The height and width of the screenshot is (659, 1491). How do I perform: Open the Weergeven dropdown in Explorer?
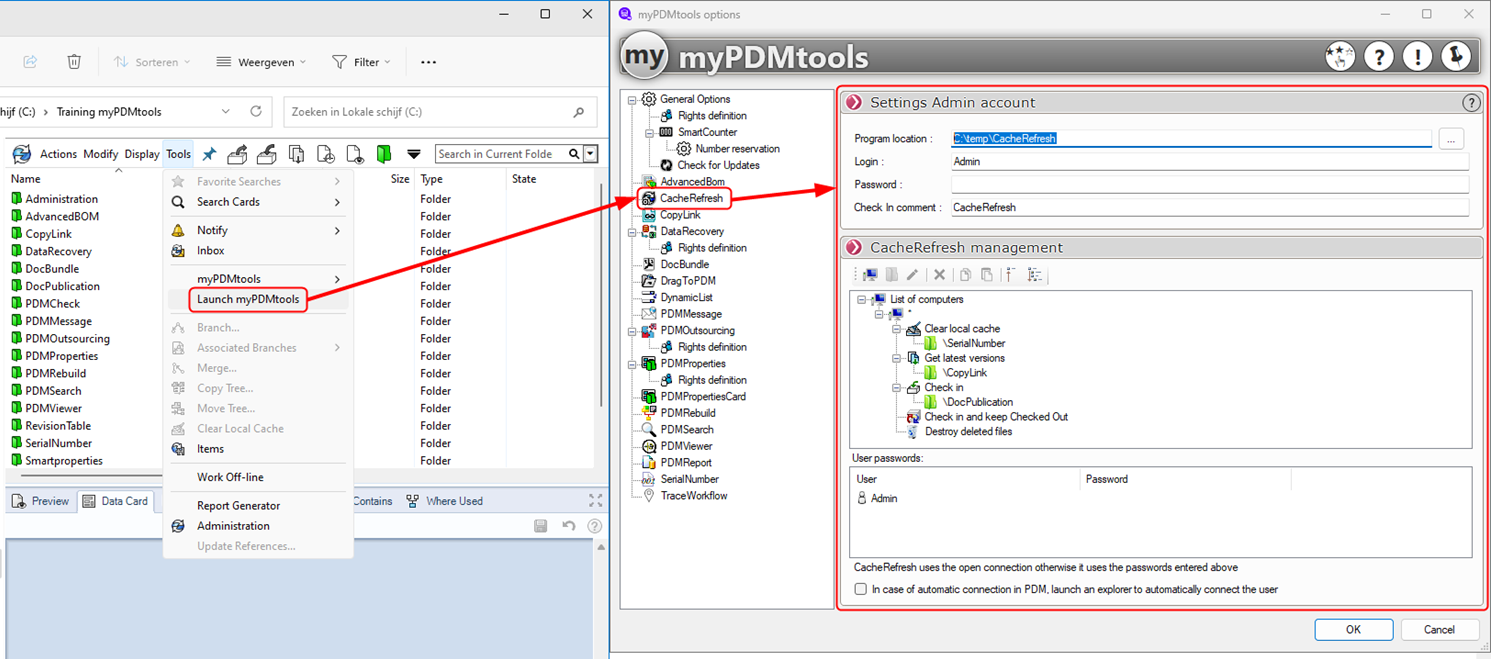coord(261,62)
